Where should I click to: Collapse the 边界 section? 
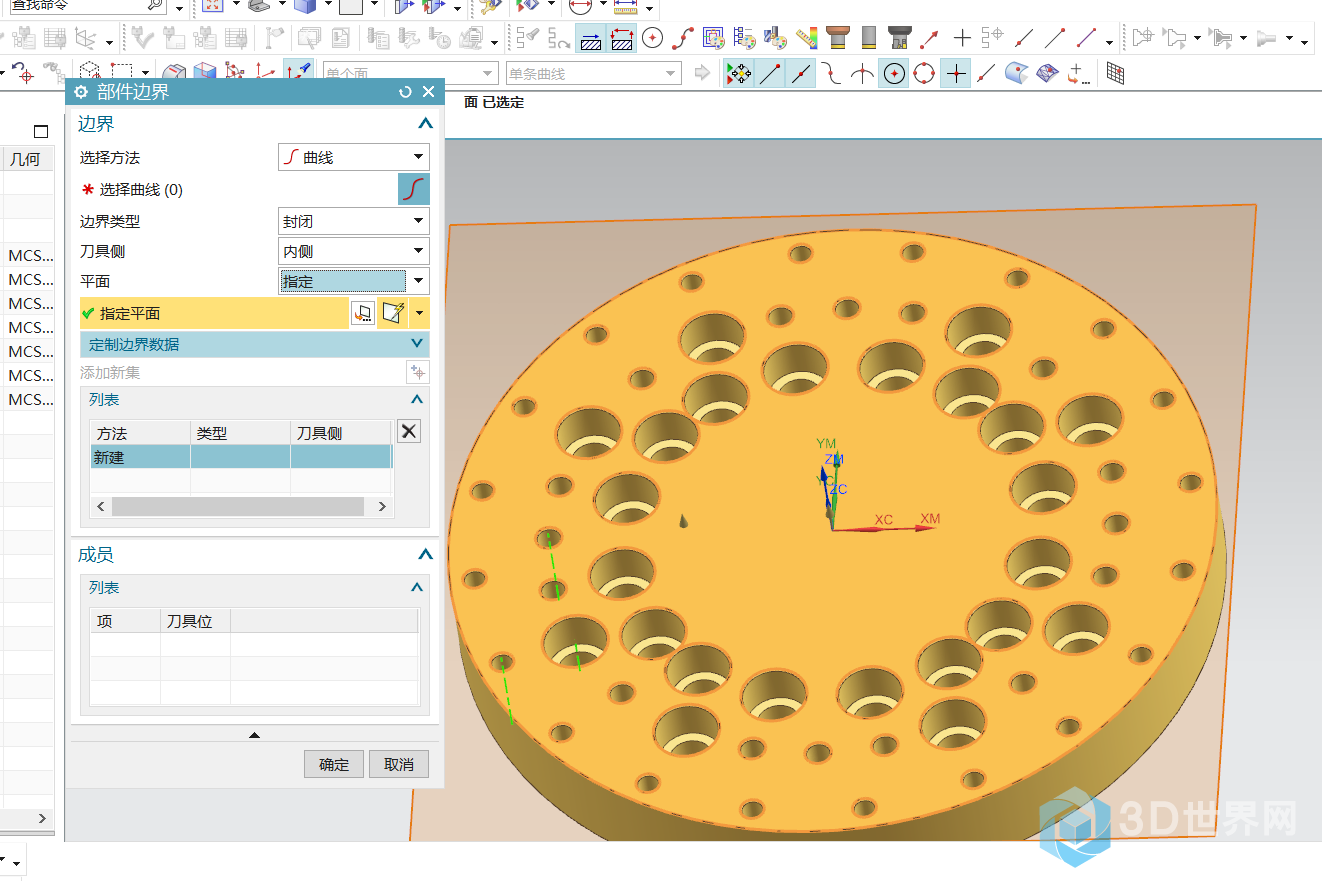pos(425,124)
